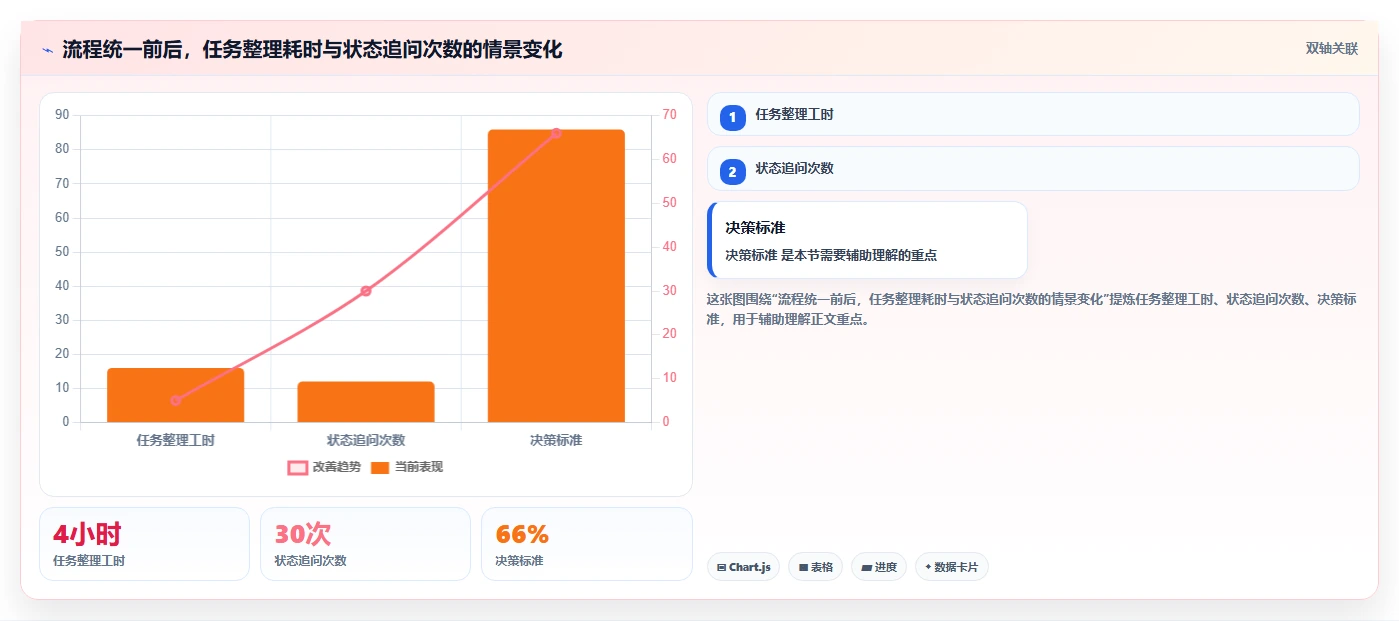This screenshot has width=1399, height=621.
Task: Click the icon inside the 表格 tag
Action: [803, 567]
